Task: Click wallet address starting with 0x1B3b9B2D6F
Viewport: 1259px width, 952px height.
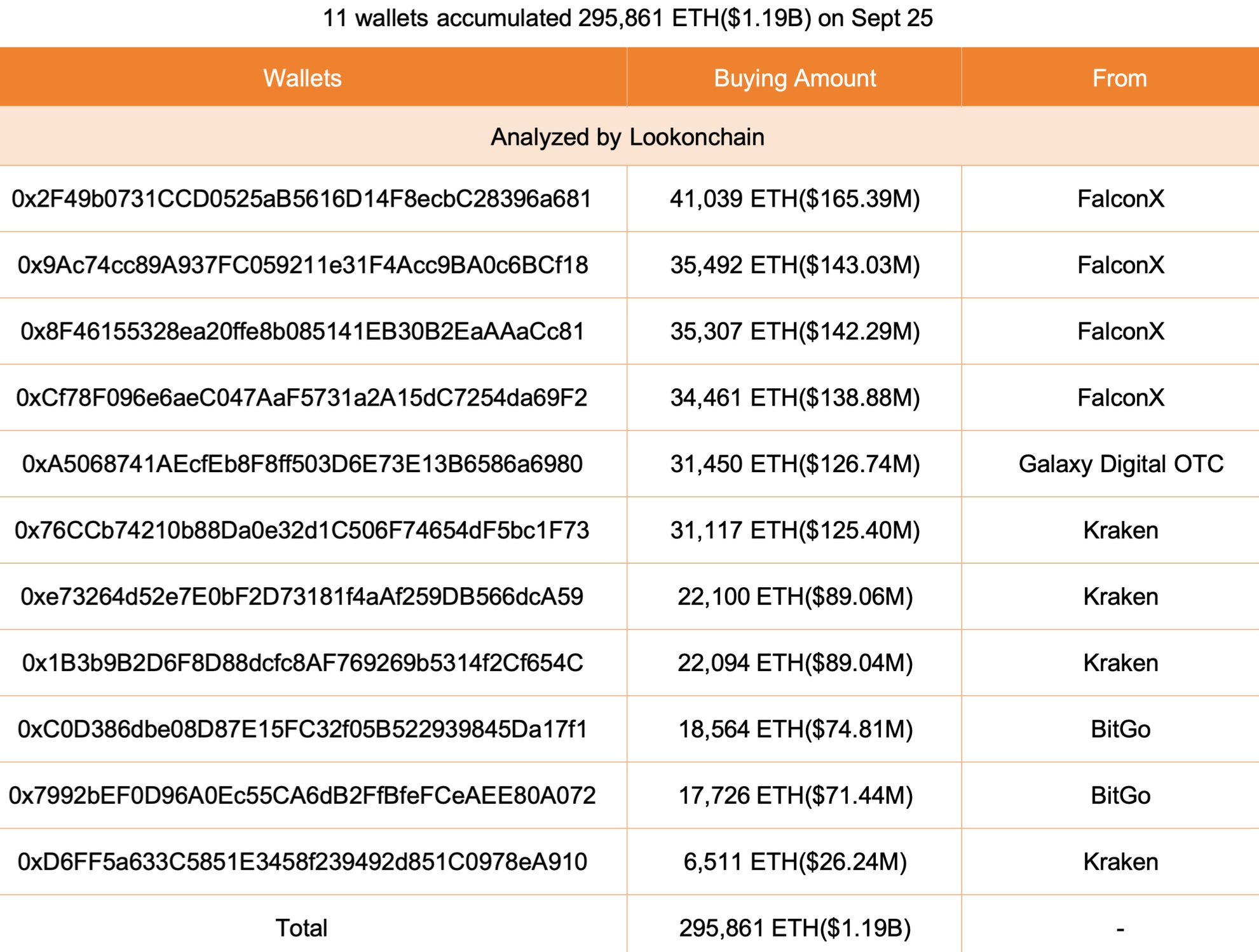Action: point(303,663)
